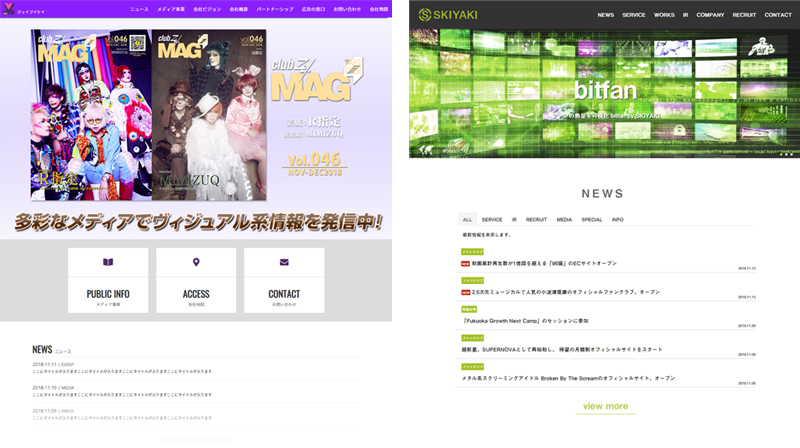Open ニュース in the purple navigation bar

coord(139,9)
